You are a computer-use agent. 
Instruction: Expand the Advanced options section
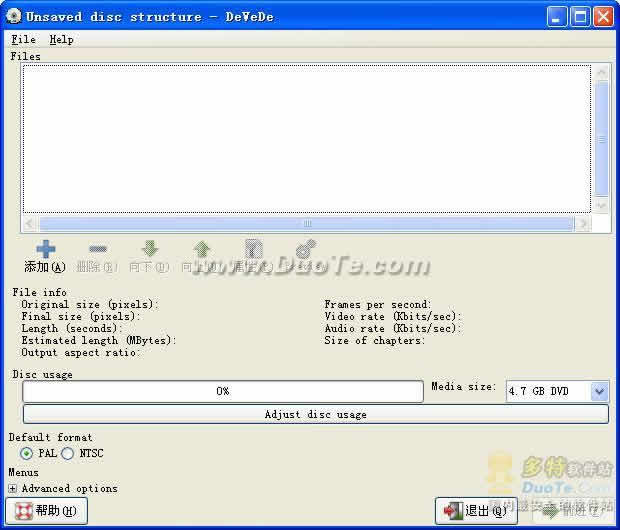(x=13, y=488)
